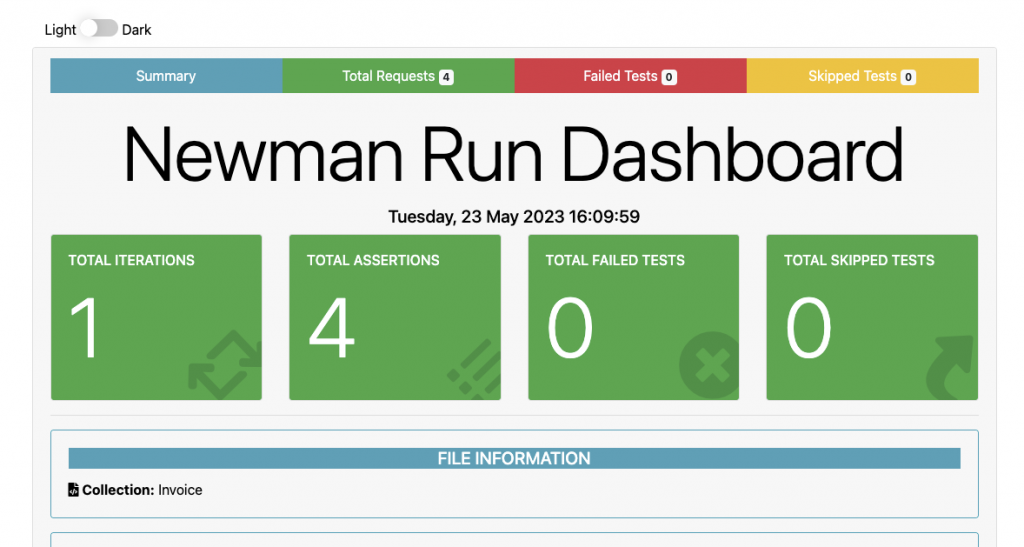This screenshot has height=547, width=1024.
Task: Click the Total Iterations card label
Action: (x=131, y=260)
